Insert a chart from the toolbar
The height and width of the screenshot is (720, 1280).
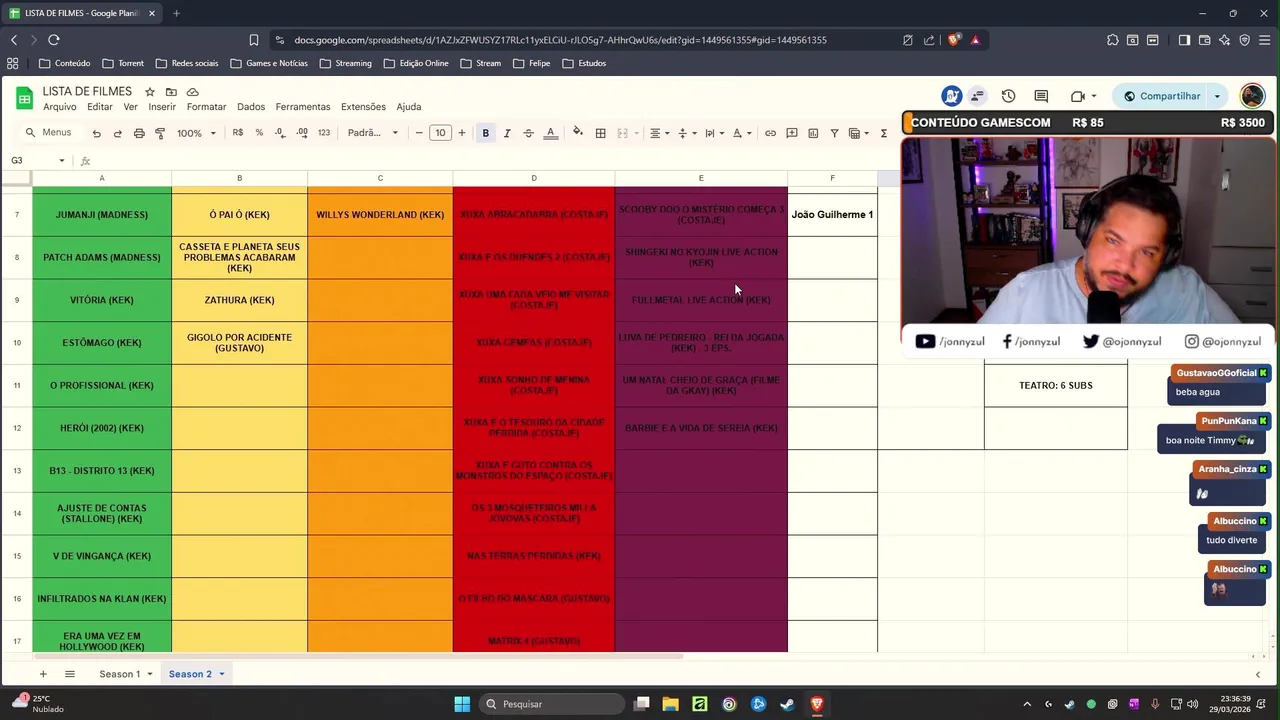click(813, 133)
